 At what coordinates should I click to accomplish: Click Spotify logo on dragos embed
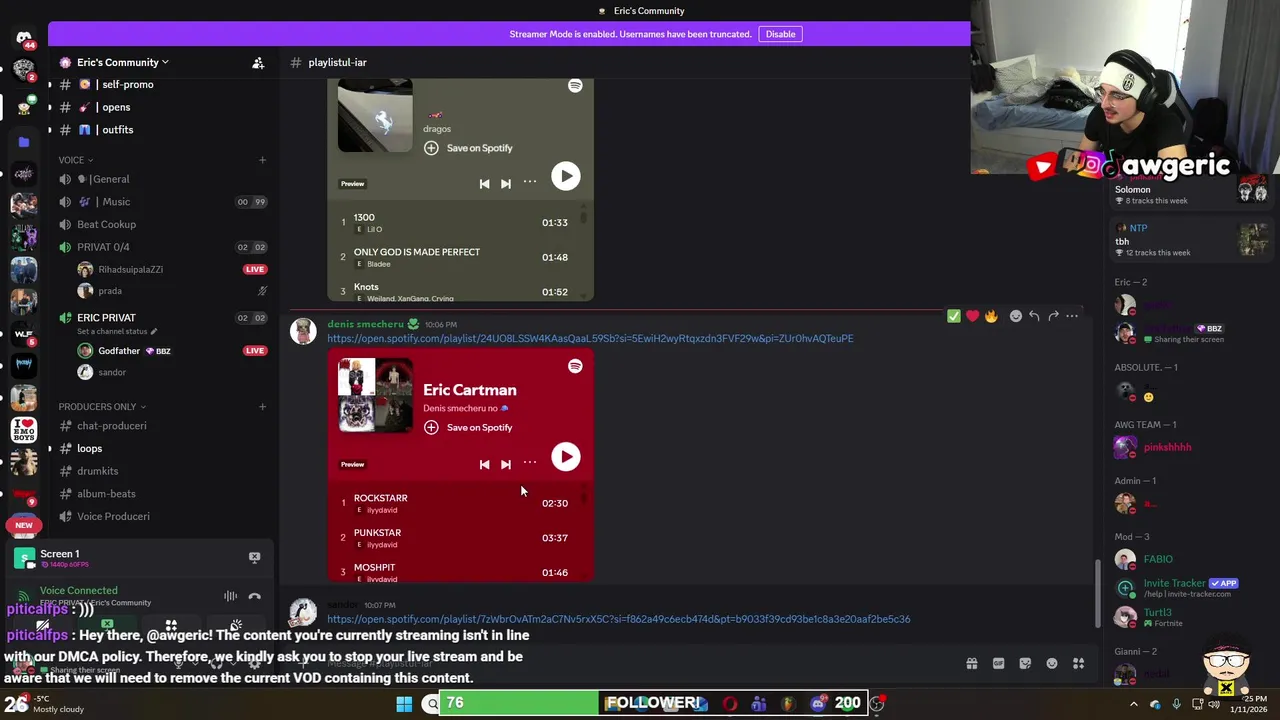575,86
